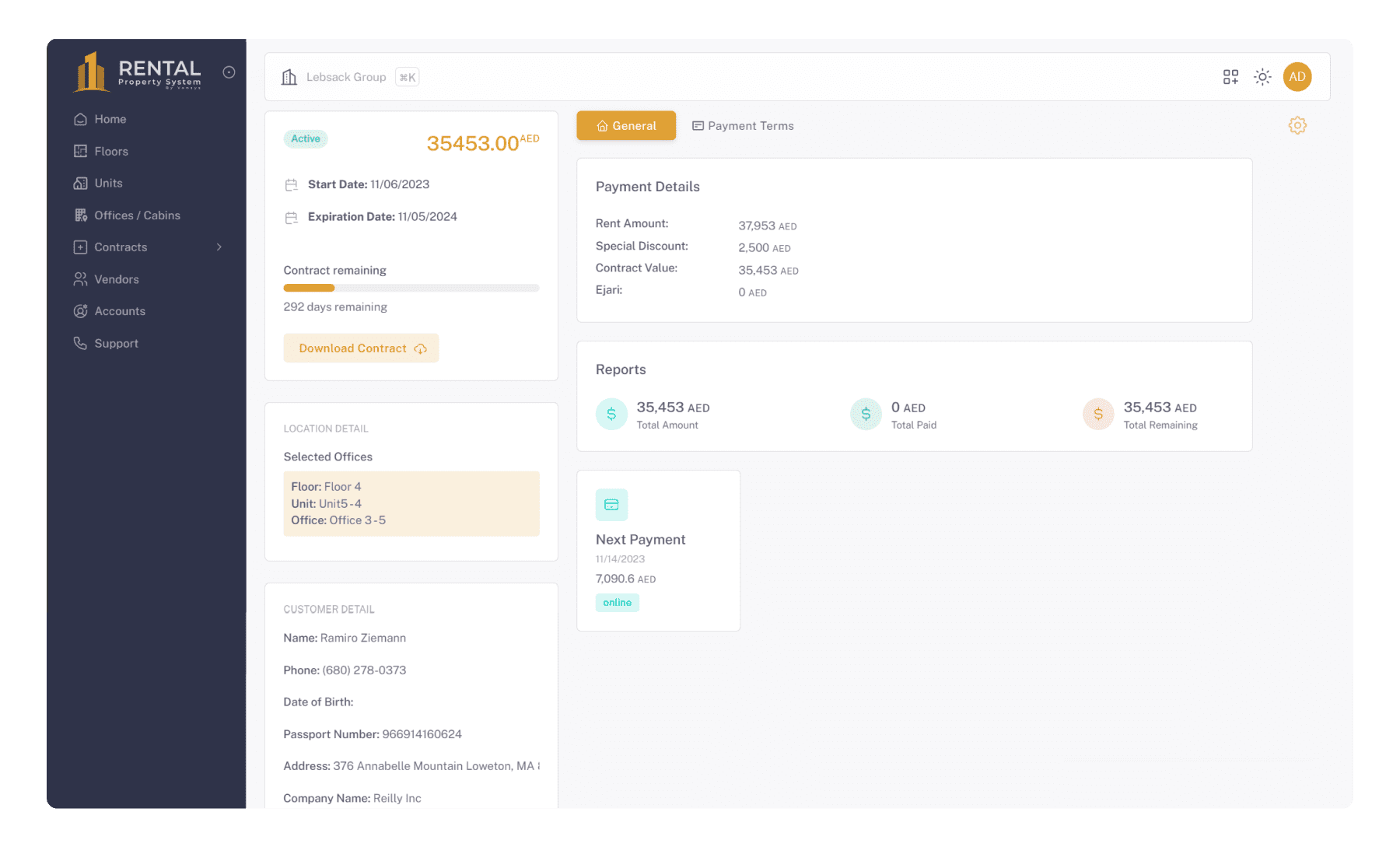1400x847 pixels.
Task: Click the Rent Amount value 37,953 AED
Action: tap(768, 226)
